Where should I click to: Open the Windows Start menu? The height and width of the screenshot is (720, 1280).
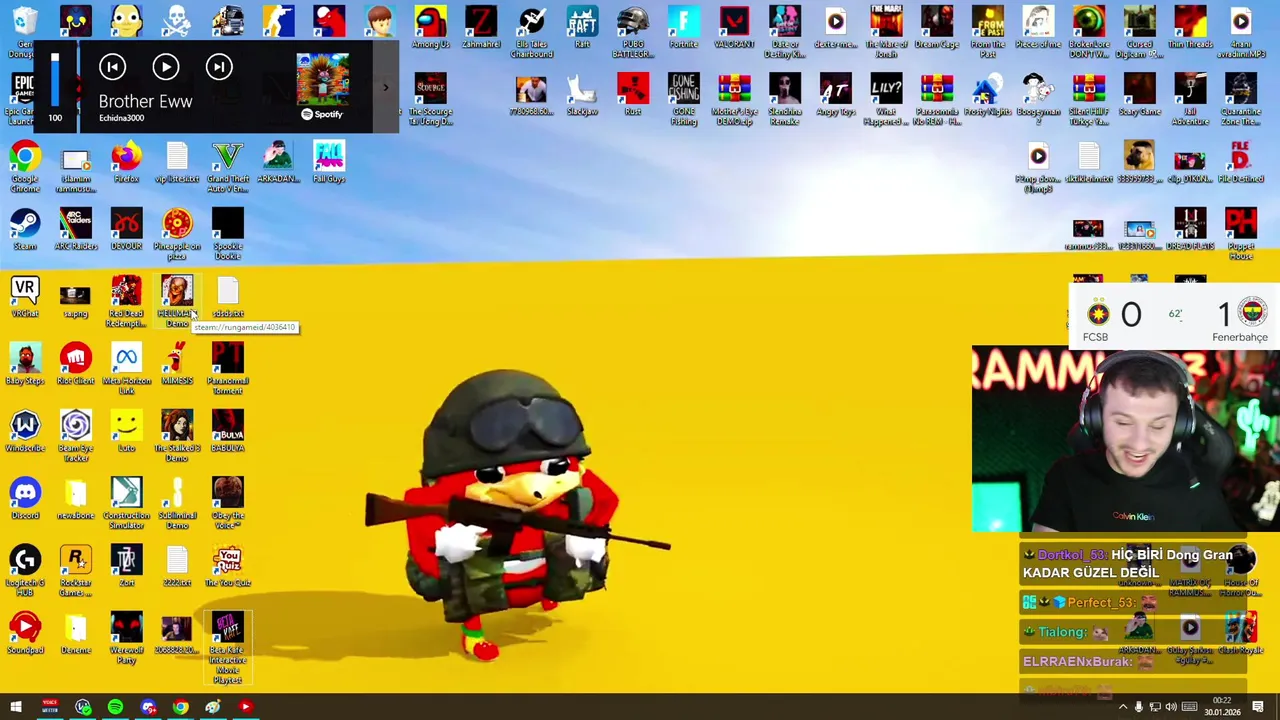16,707
